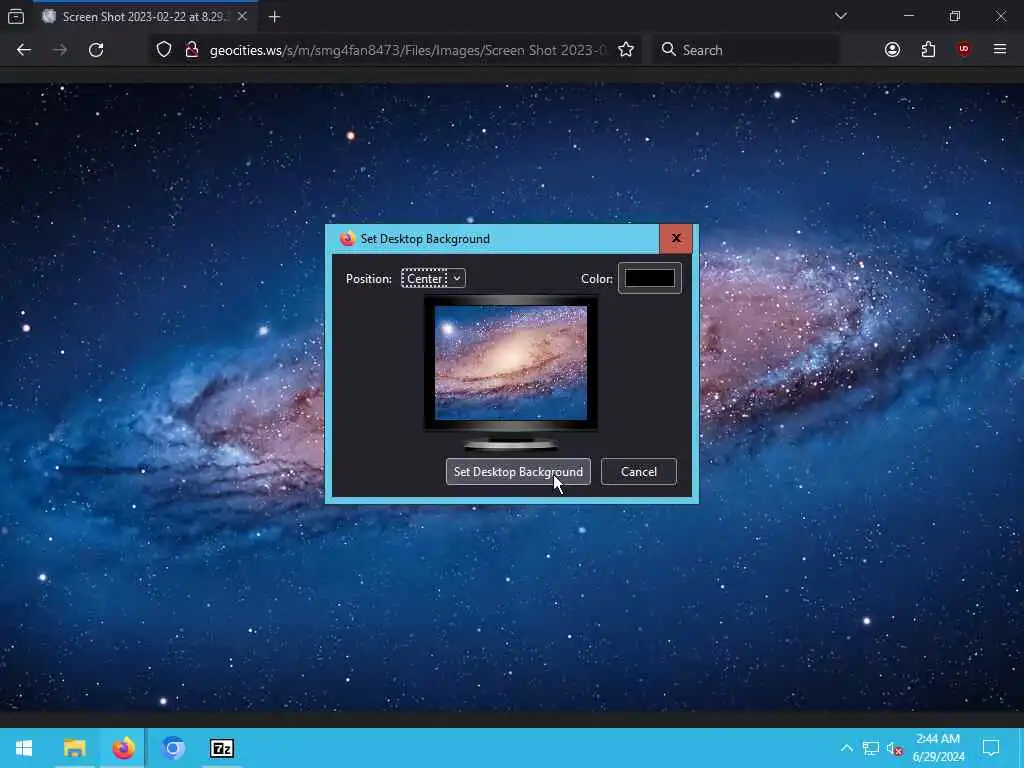Select the Screen Shot 2023-02-22 browser tab

pos(145,16)
